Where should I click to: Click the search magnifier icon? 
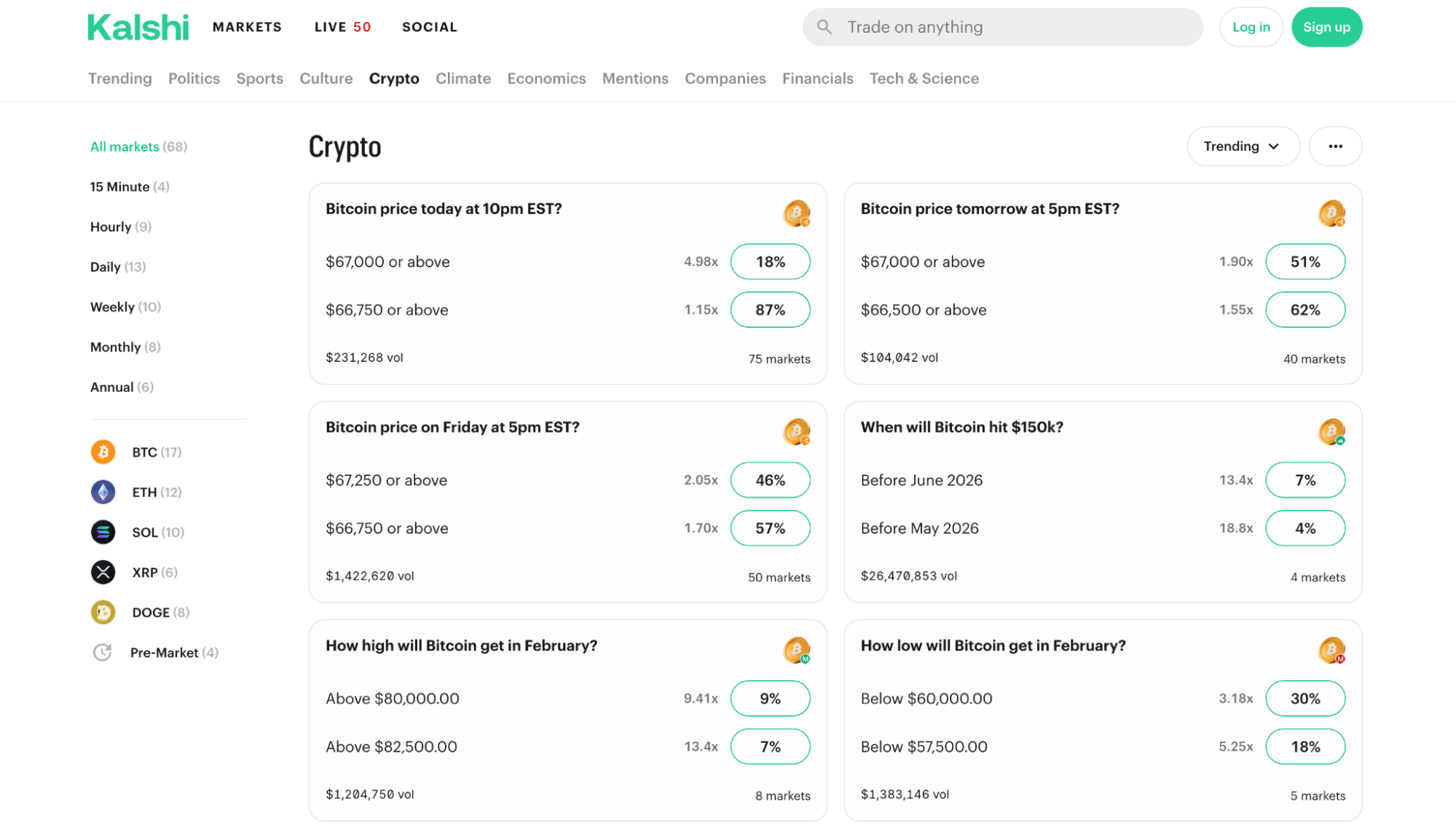[824, 27]
